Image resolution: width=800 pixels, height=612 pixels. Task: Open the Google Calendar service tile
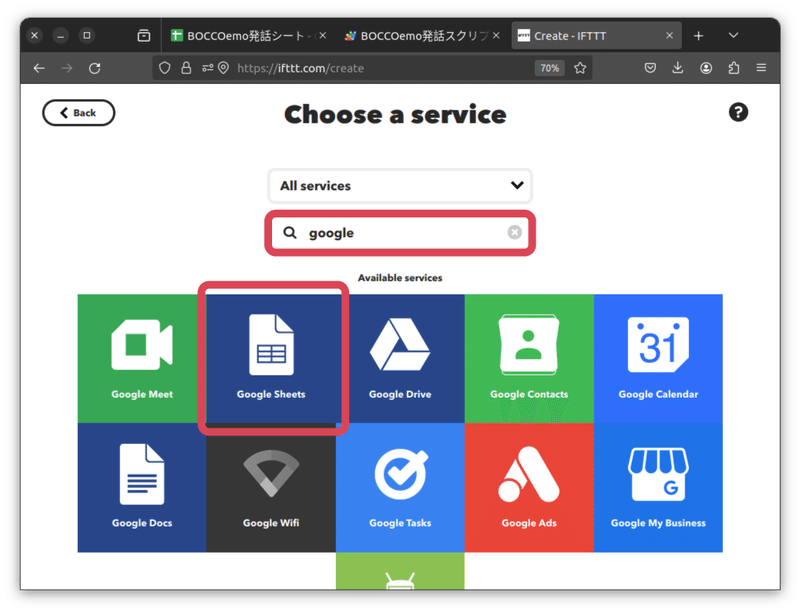click(658, 359)
